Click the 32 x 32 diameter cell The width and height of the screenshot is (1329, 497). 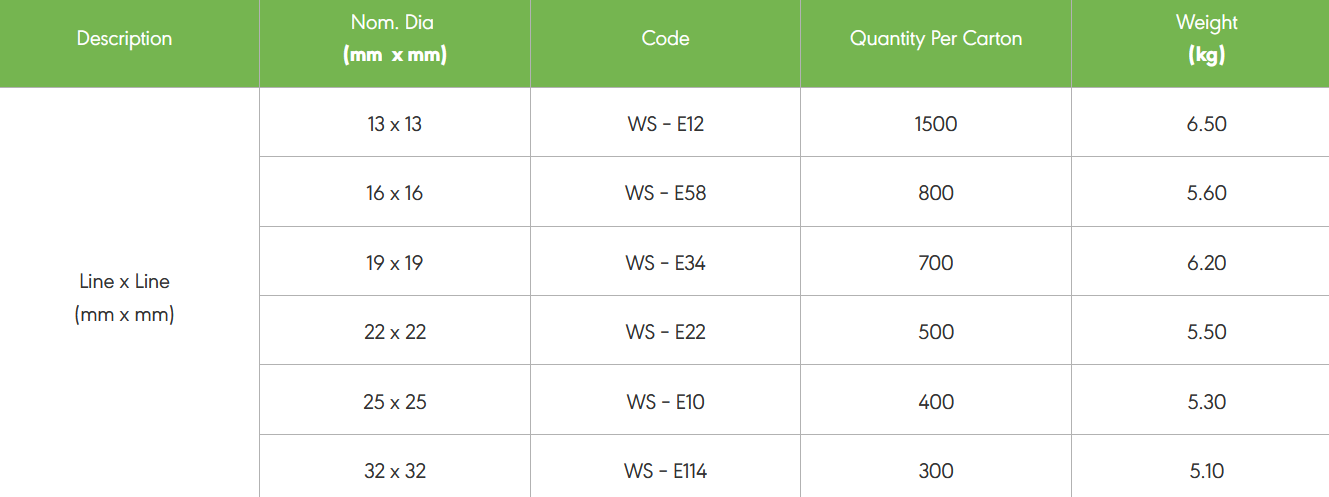click(394, 471)
